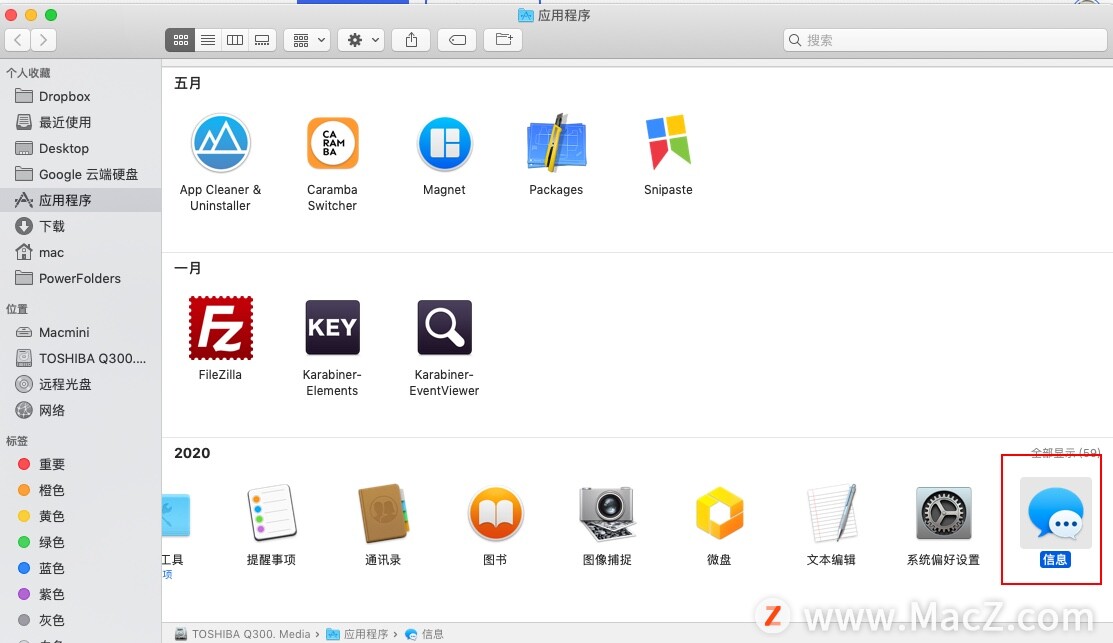
Task: Open PowerFolders in the sidebar
Action: [x=81, y=278]
